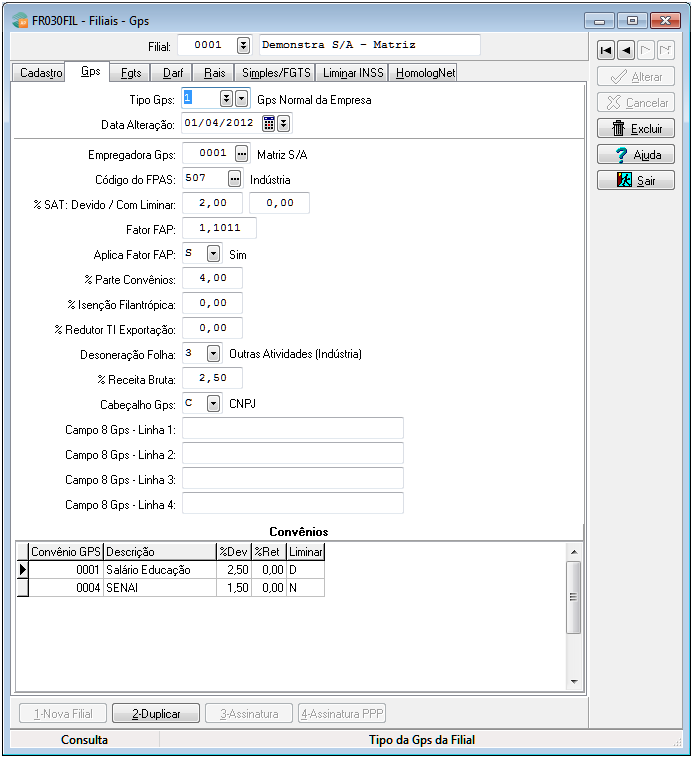This screenshot has height=758, width=693.
Task: Click scroll down arrow in Convênios grid
Action: tap(574, 682)
